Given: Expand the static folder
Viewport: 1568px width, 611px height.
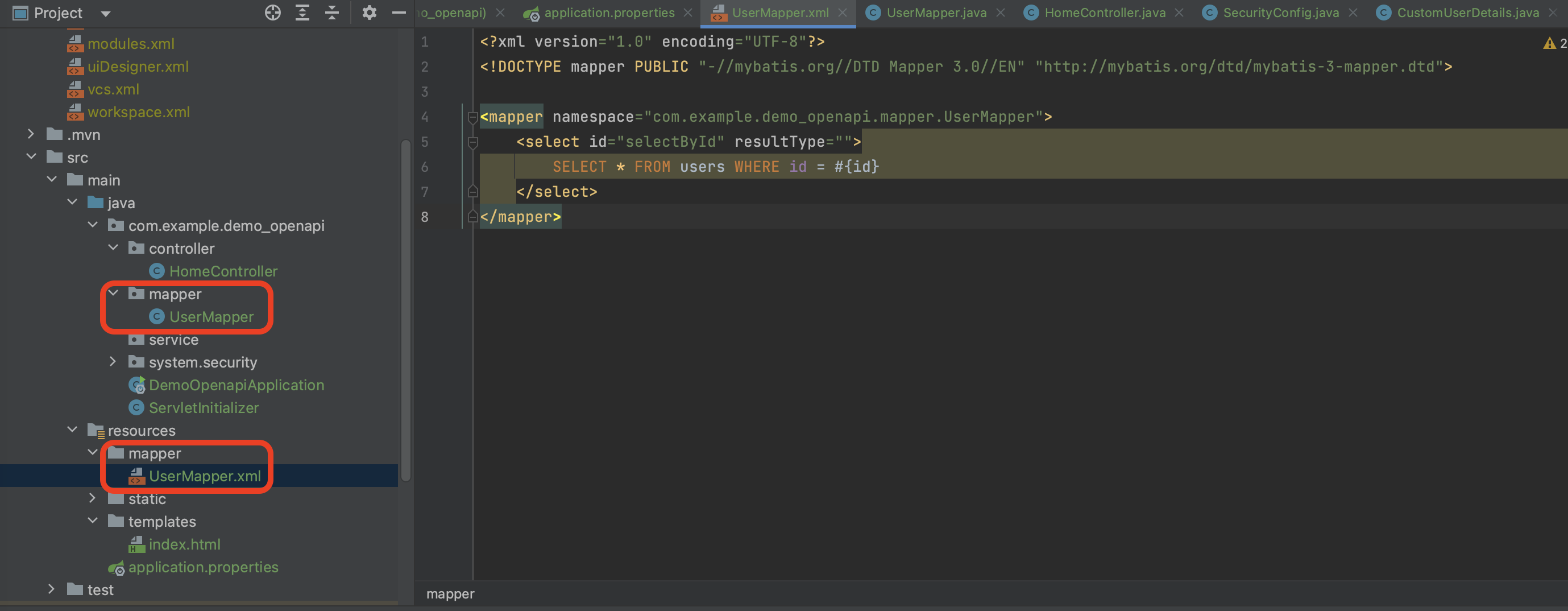Looking at the screenshot, I should (x=93, y=499).
